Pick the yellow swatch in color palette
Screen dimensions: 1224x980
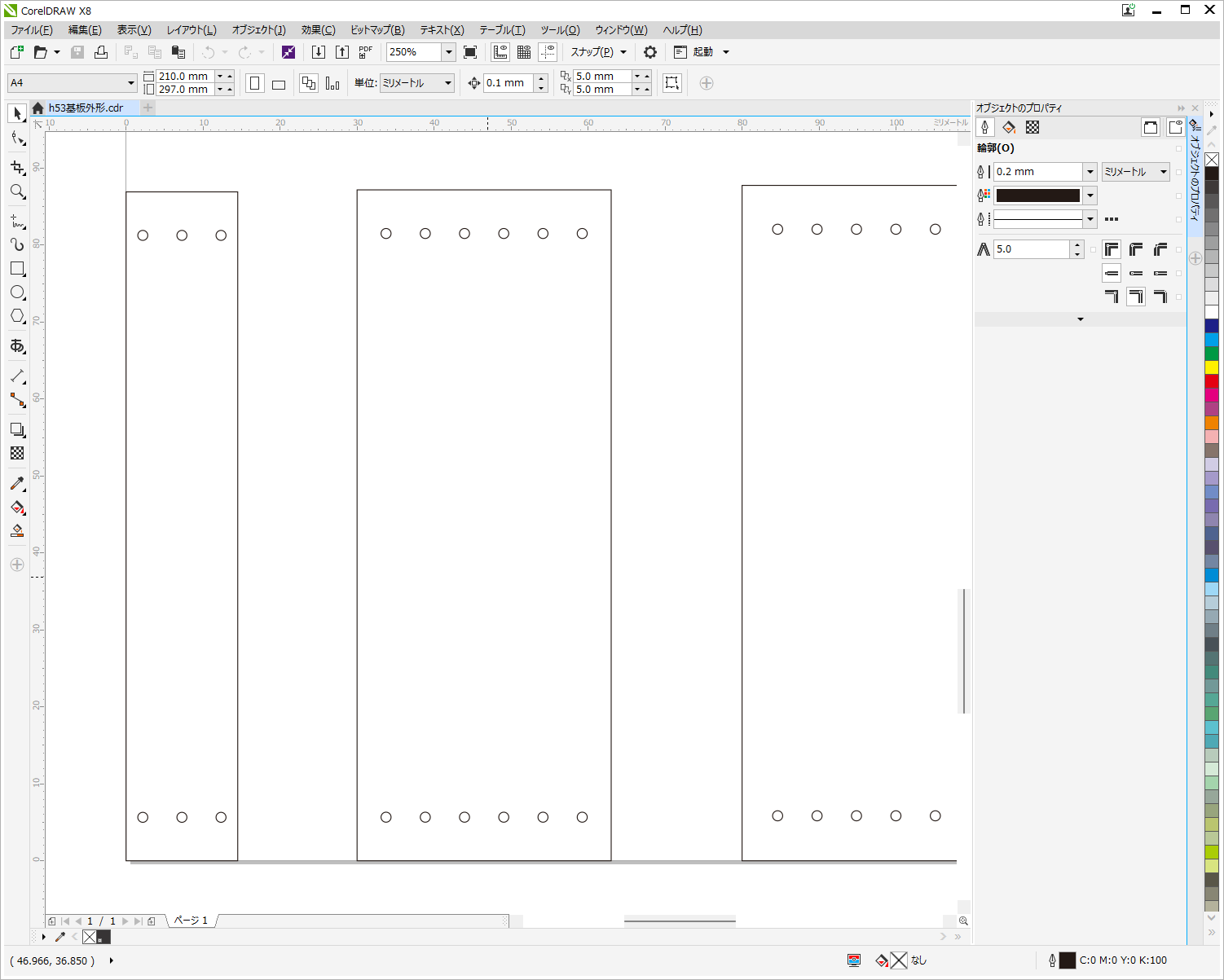(x=1212, y=367)
